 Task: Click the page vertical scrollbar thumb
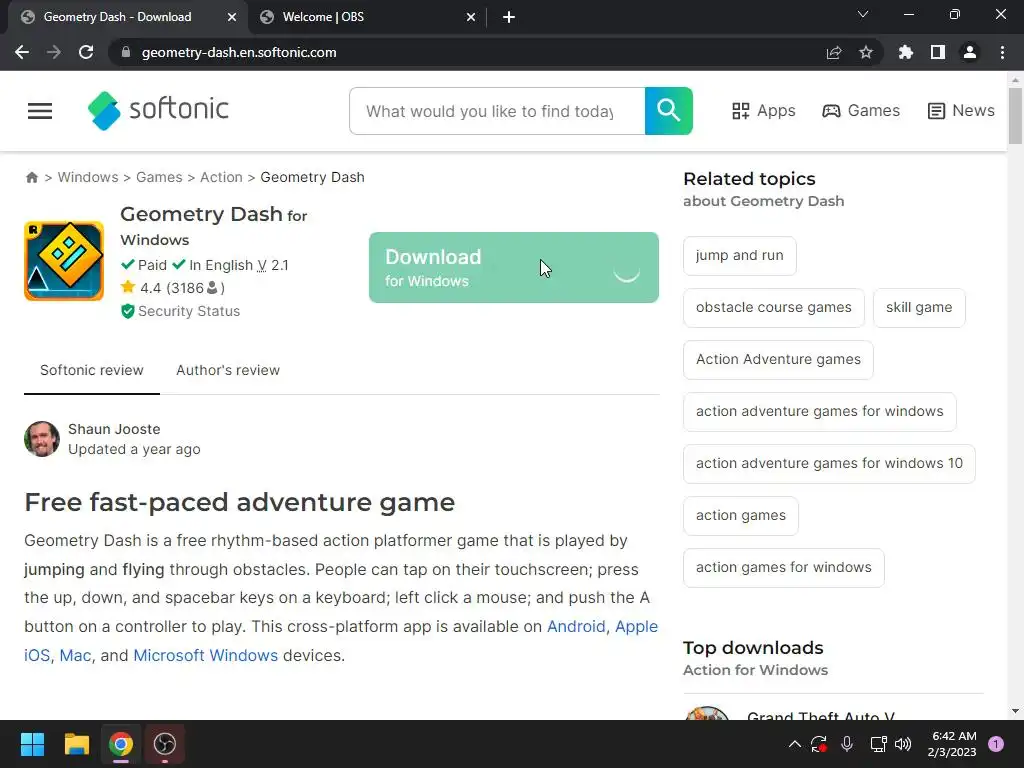[x=1015, y=116]
